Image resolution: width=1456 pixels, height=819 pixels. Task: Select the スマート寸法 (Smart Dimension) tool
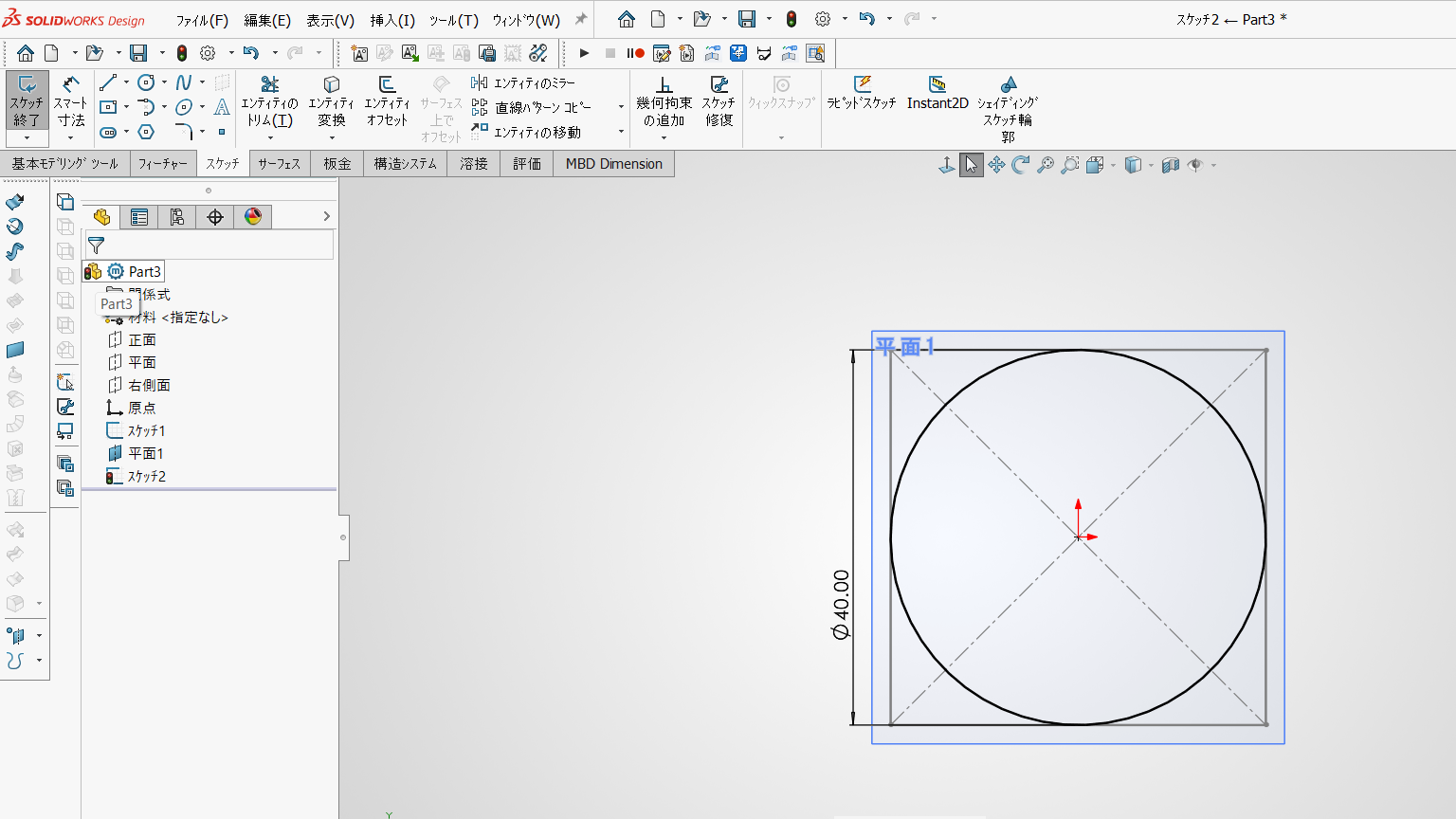click(x=70, y=101)
